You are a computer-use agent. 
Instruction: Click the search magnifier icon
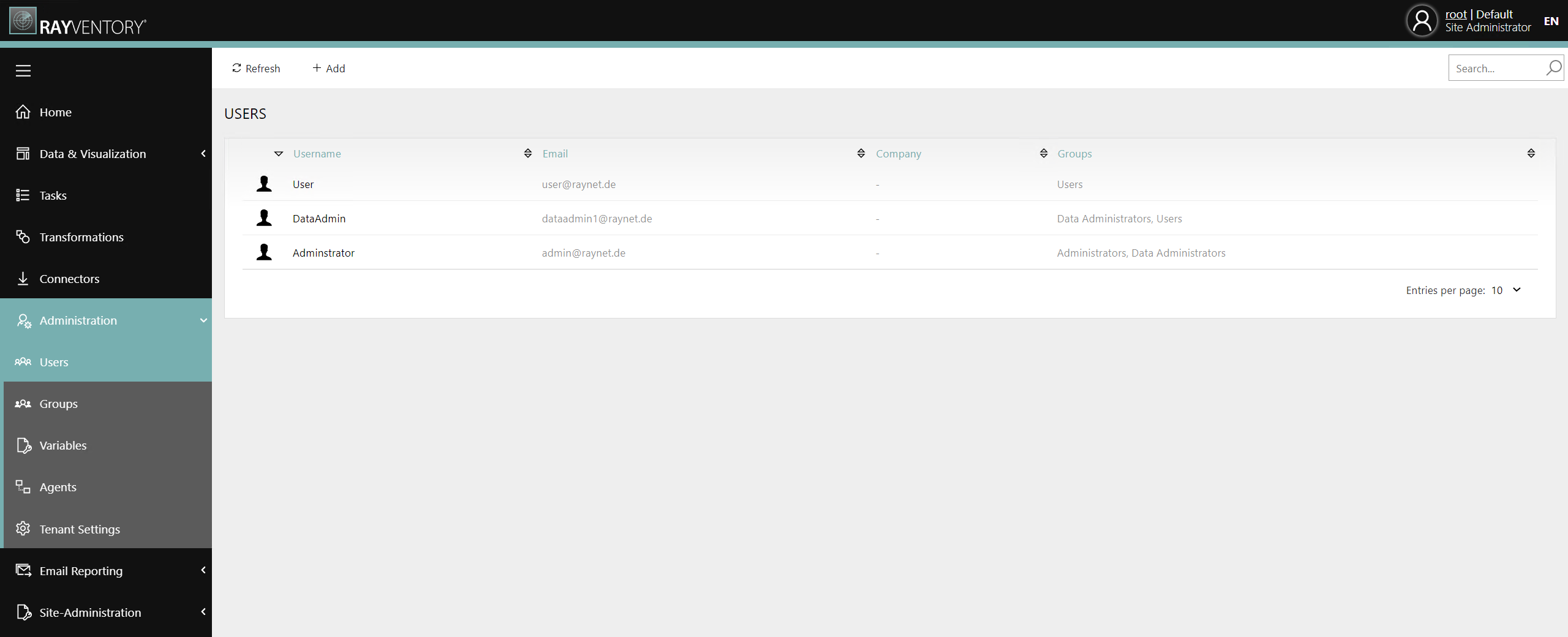(1553, 68)
